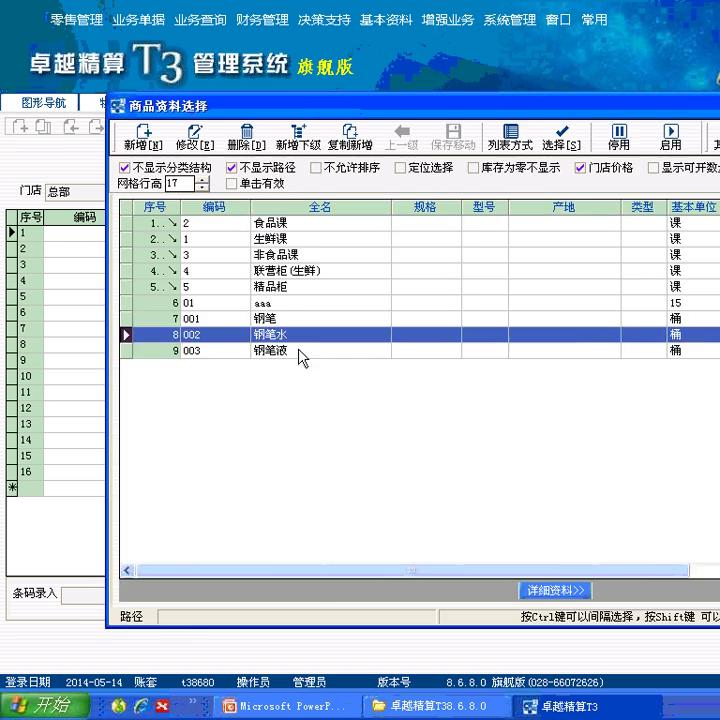The width and height of the screenshot is (720, 720).
Task: Expand the 非食品课 category arrow
Action: pos(172,255)
